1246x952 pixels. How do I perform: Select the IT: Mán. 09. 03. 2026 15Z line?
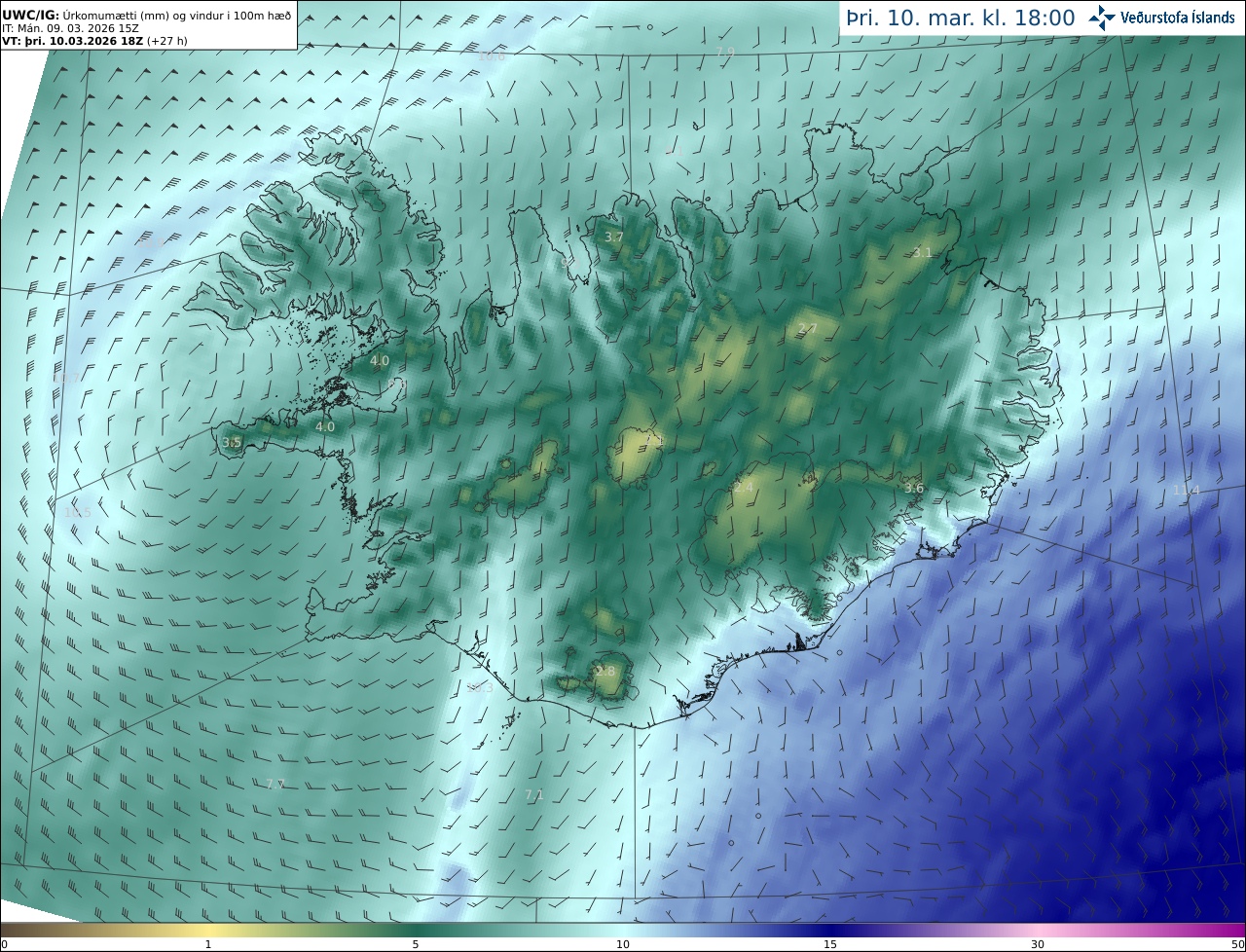[70, 28]
